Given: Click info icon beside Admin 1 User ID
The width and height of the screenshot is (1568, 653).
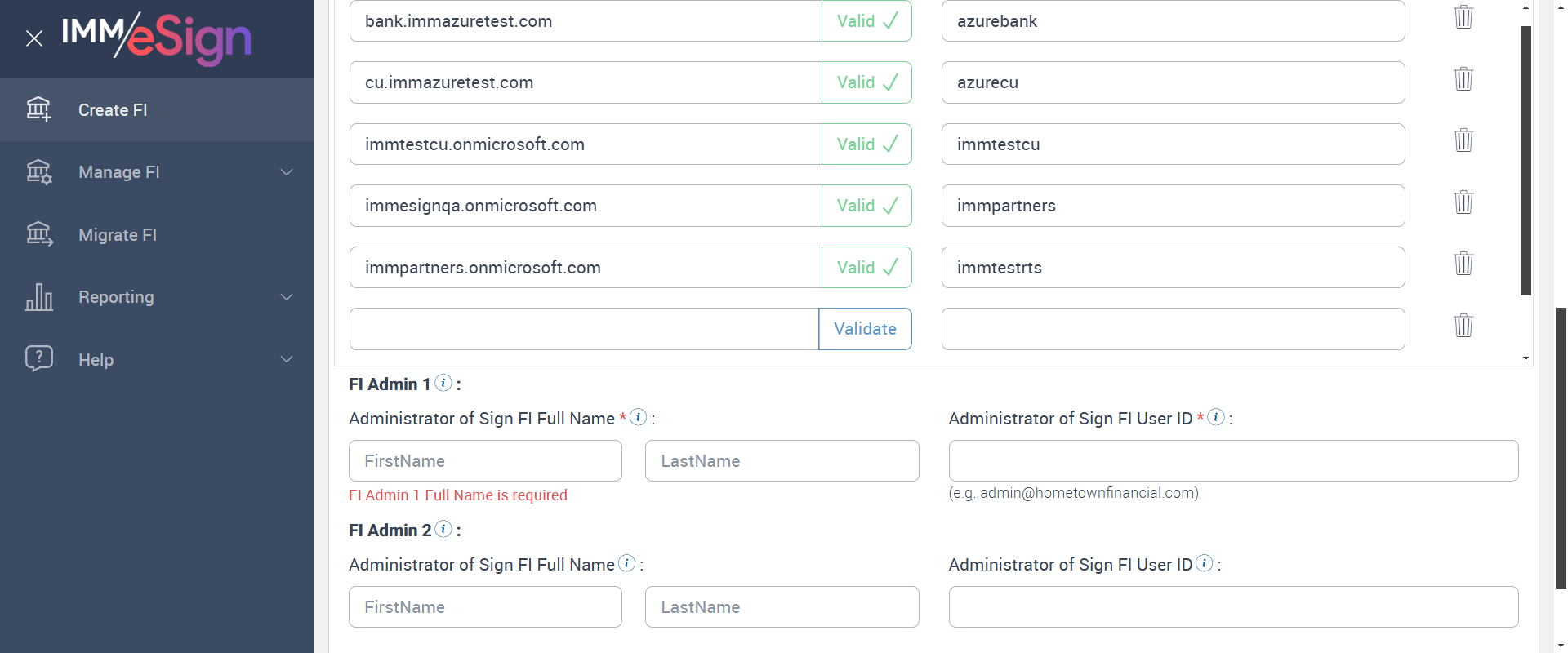Looking at the screenshot, I should pos(1216,417).
